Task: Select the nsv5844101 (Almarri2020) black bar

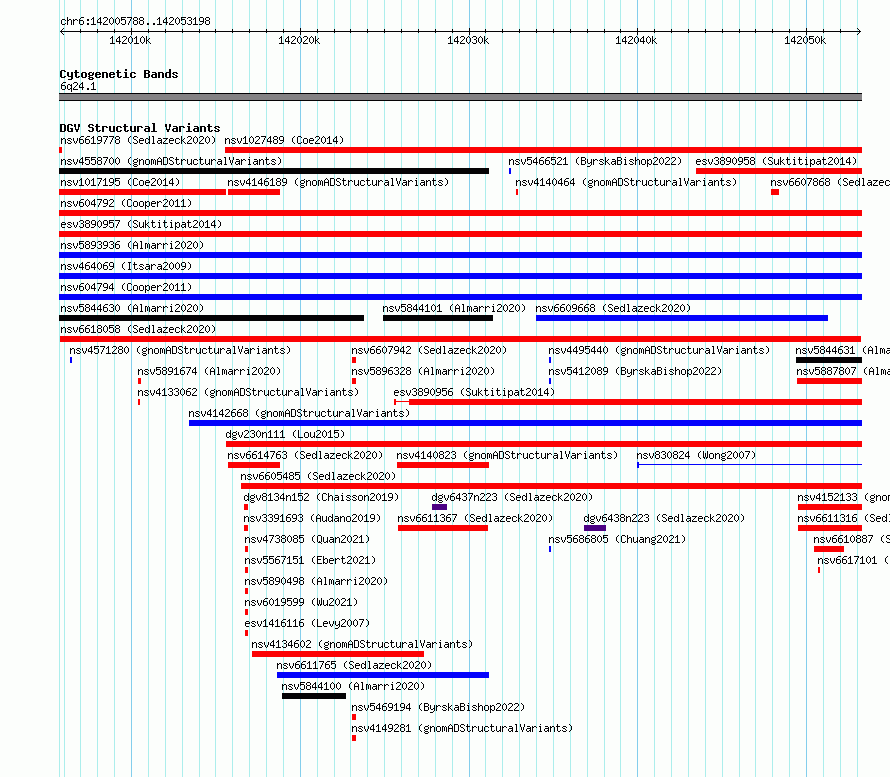Action: point(438,318)
